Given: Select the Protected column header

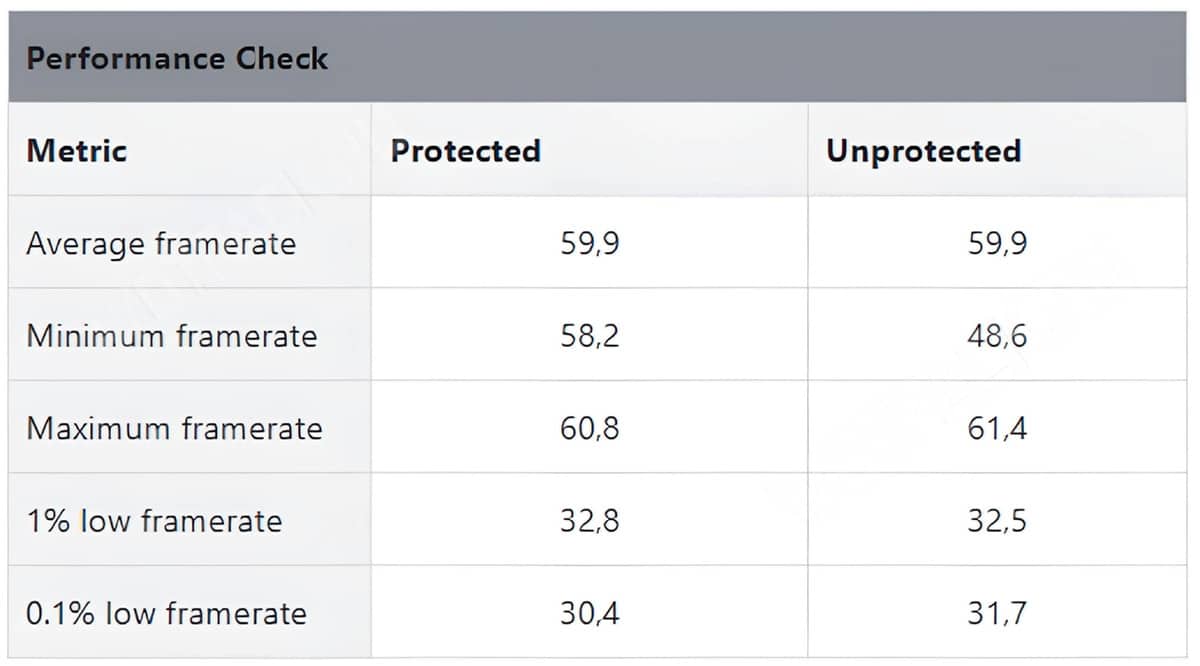Looking at the screenshot, I should click(465, 151).
